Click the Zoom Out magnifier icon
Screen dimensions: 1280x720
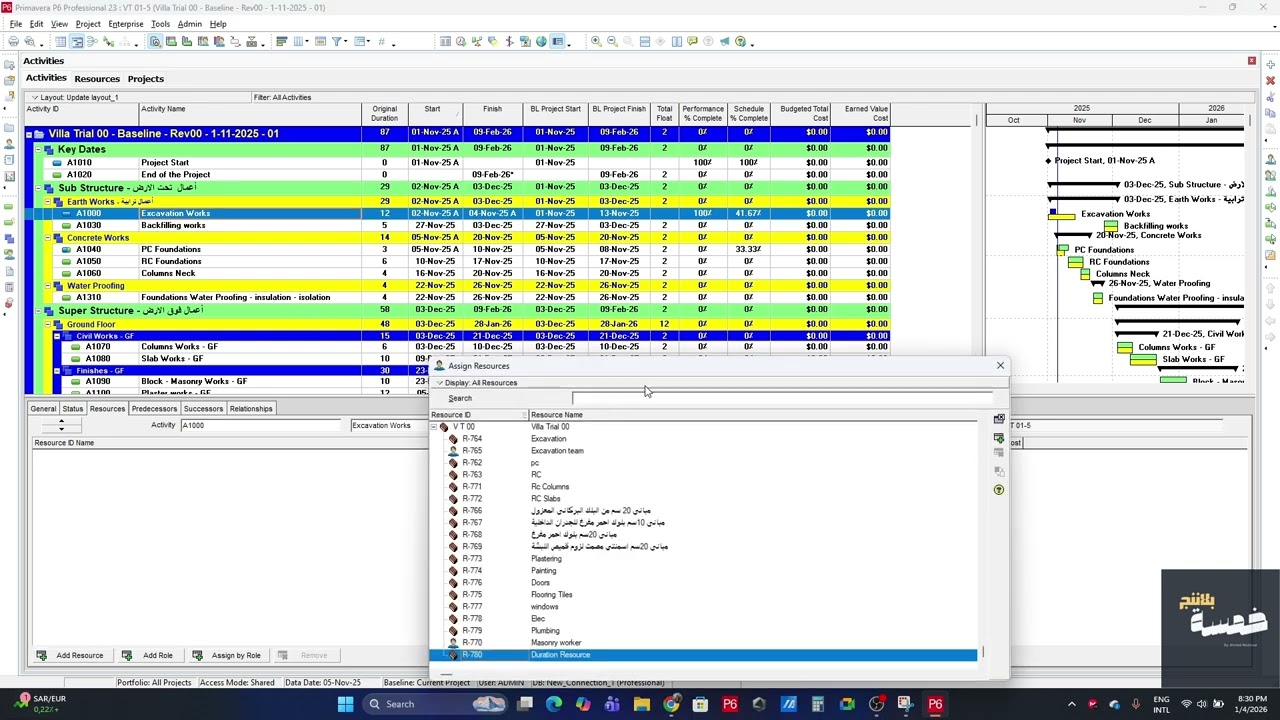tap(612, 42)
